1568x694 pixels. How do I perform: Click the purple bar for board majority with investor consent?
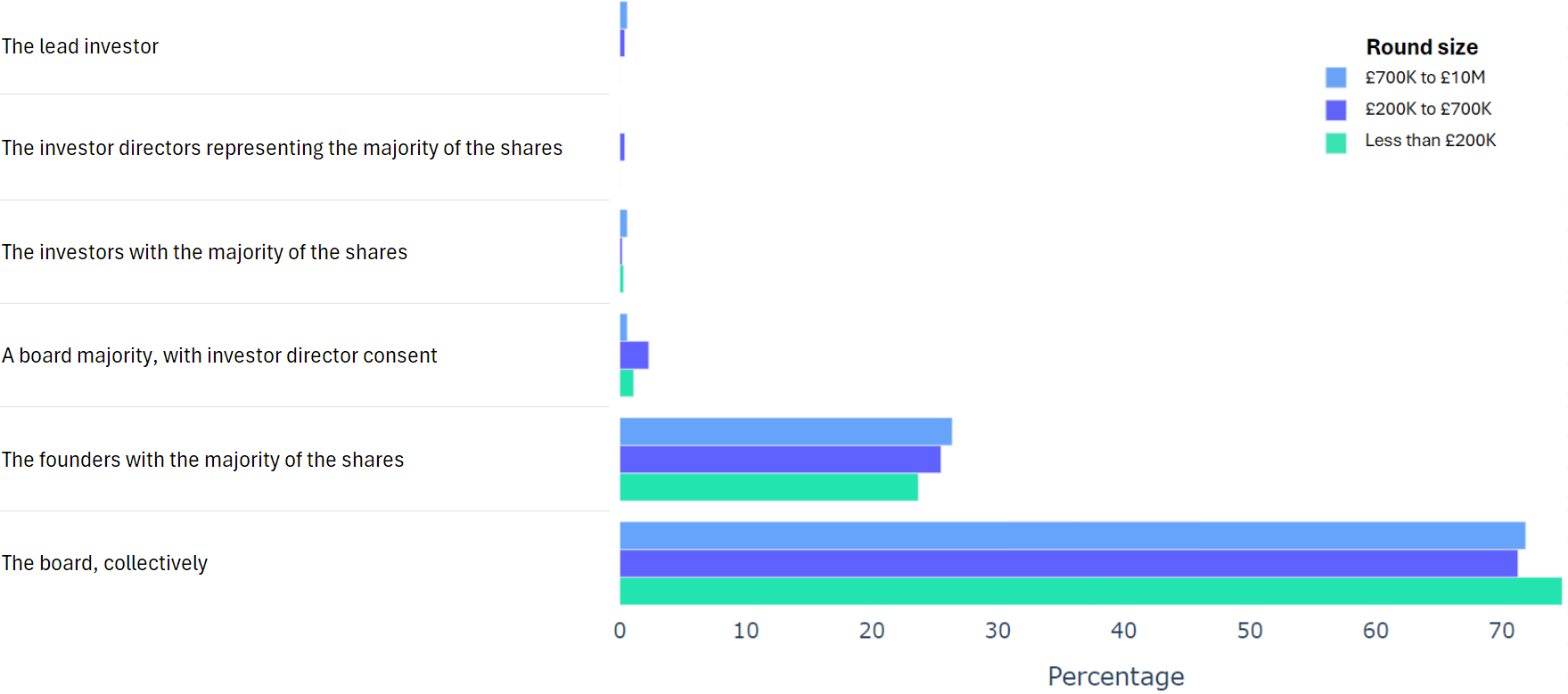pyautogui.click(x=634, y=355)
